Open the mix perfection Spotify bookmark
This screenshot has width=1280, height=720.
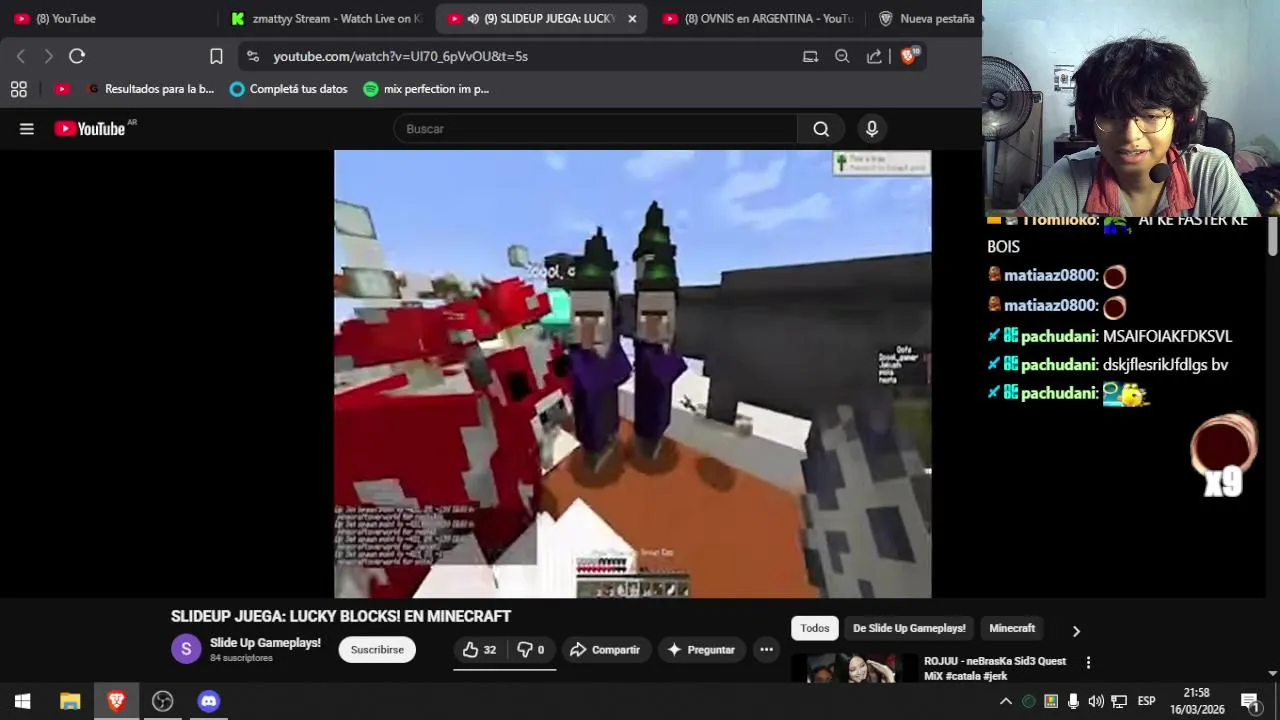tap(426, 89)
